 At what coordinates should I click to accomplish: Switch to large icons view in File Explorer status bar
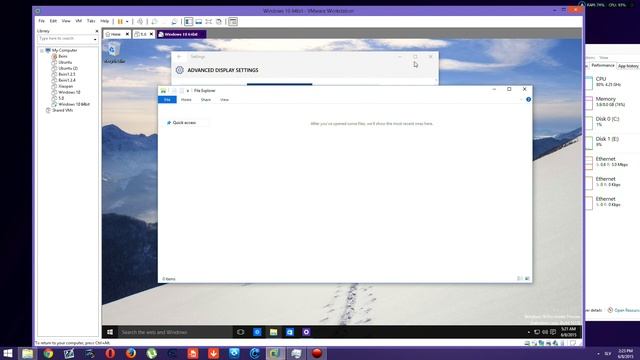(x=527, y=279)
